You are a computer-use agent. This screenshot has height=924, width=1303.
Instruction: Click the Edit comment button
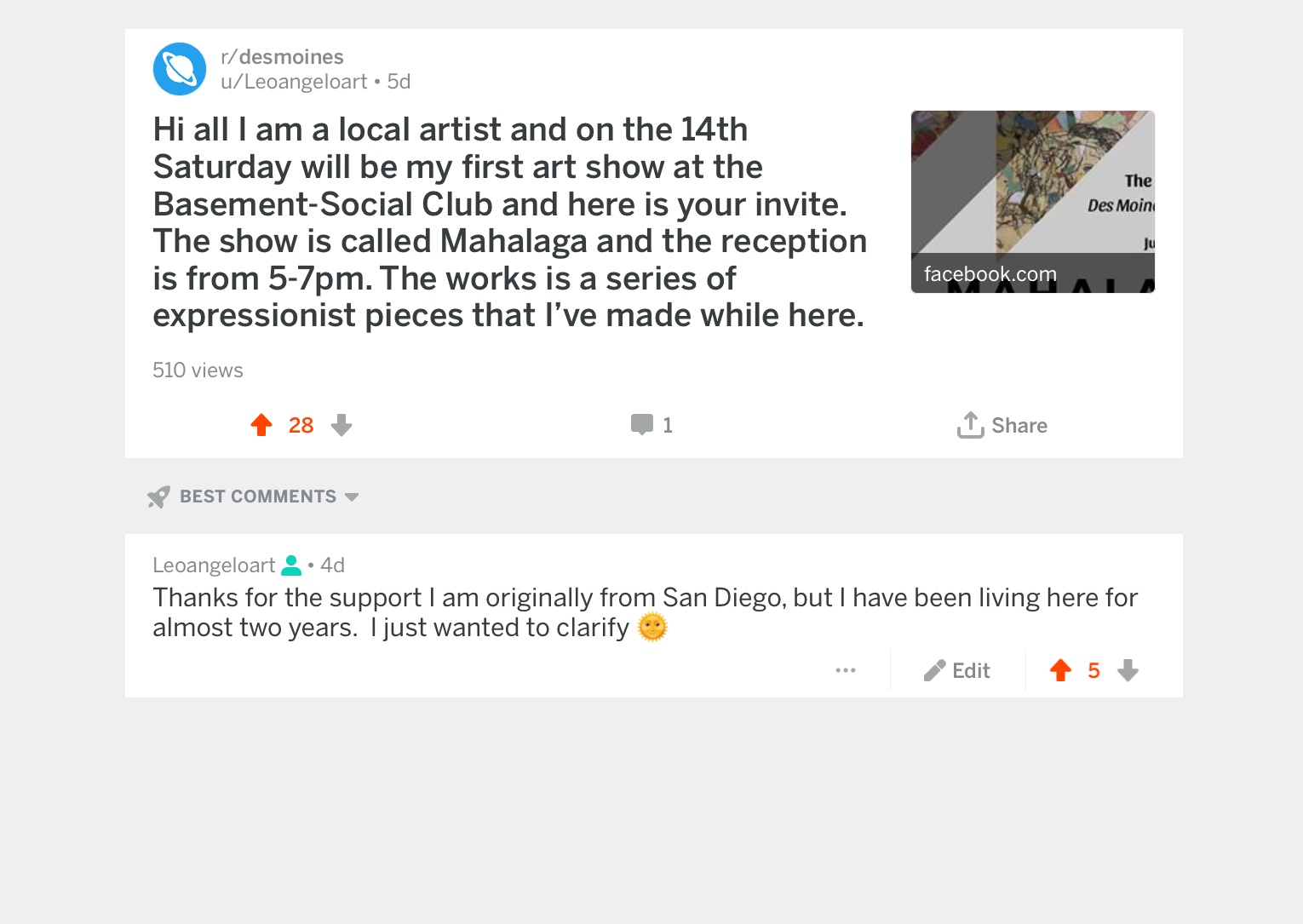(x=956, y=671)
